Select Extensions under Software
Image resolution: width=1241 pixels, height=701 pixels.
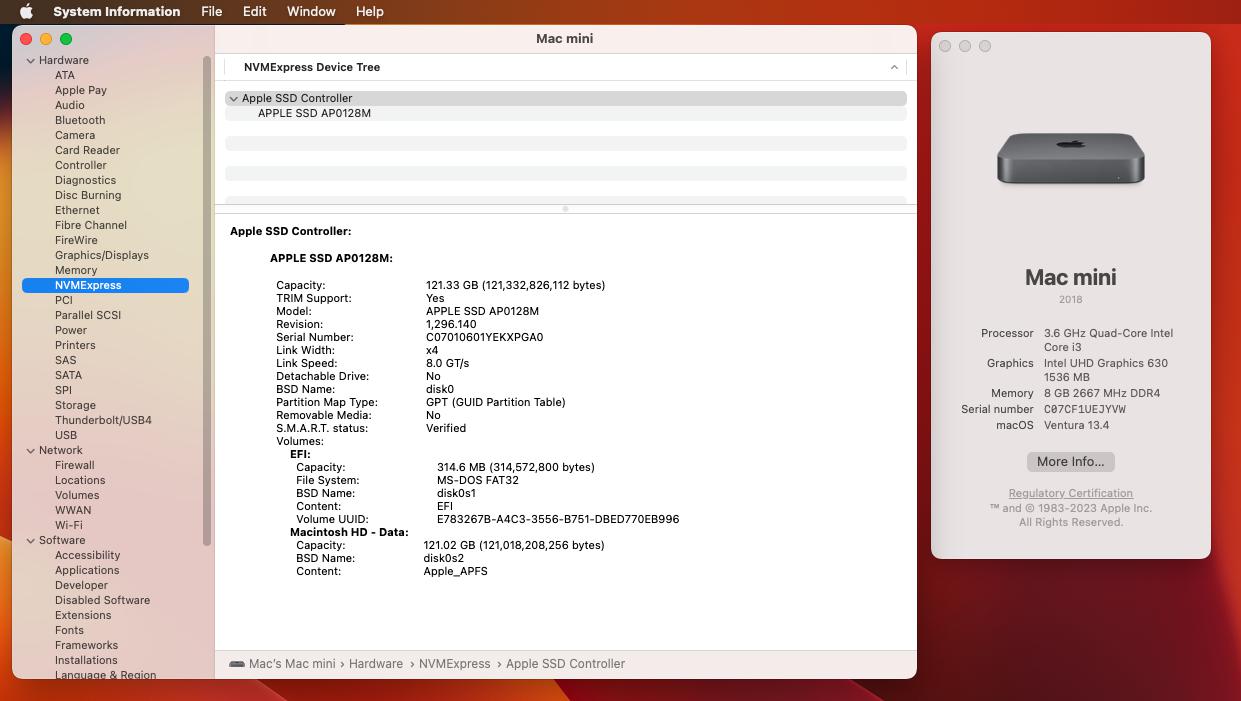coord(83,615)
